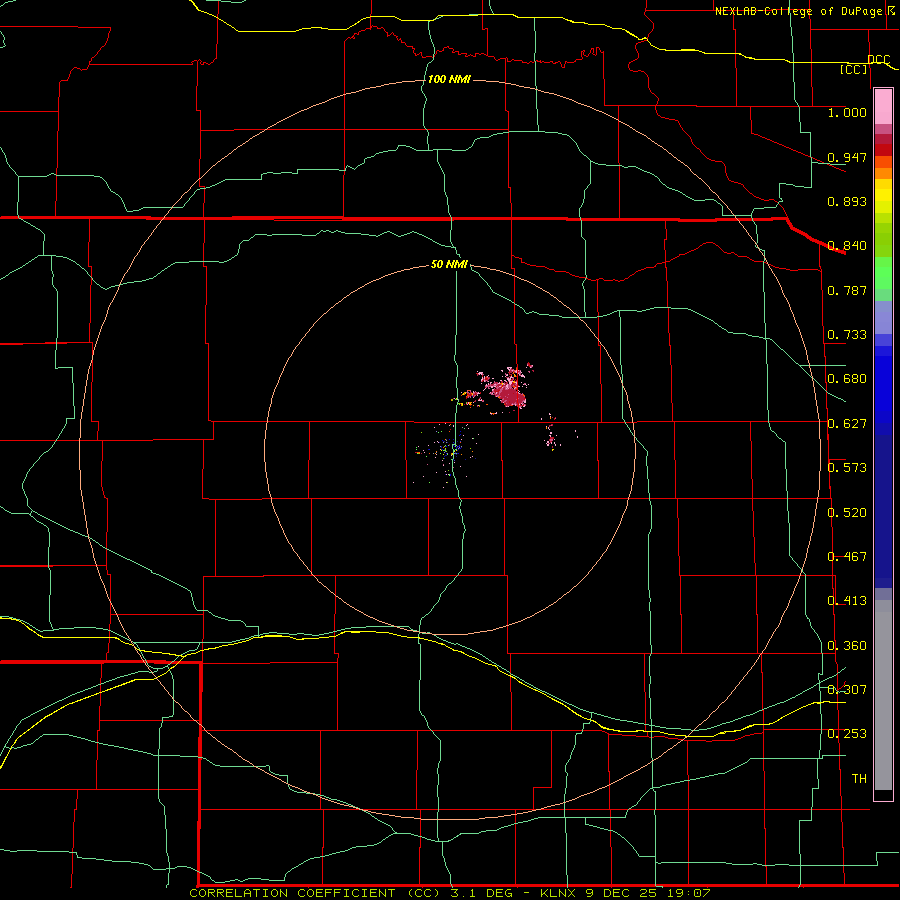This screenshot has width=900, height=900.
Task: Select the 0.680 scale value
Action: (847, 379)
